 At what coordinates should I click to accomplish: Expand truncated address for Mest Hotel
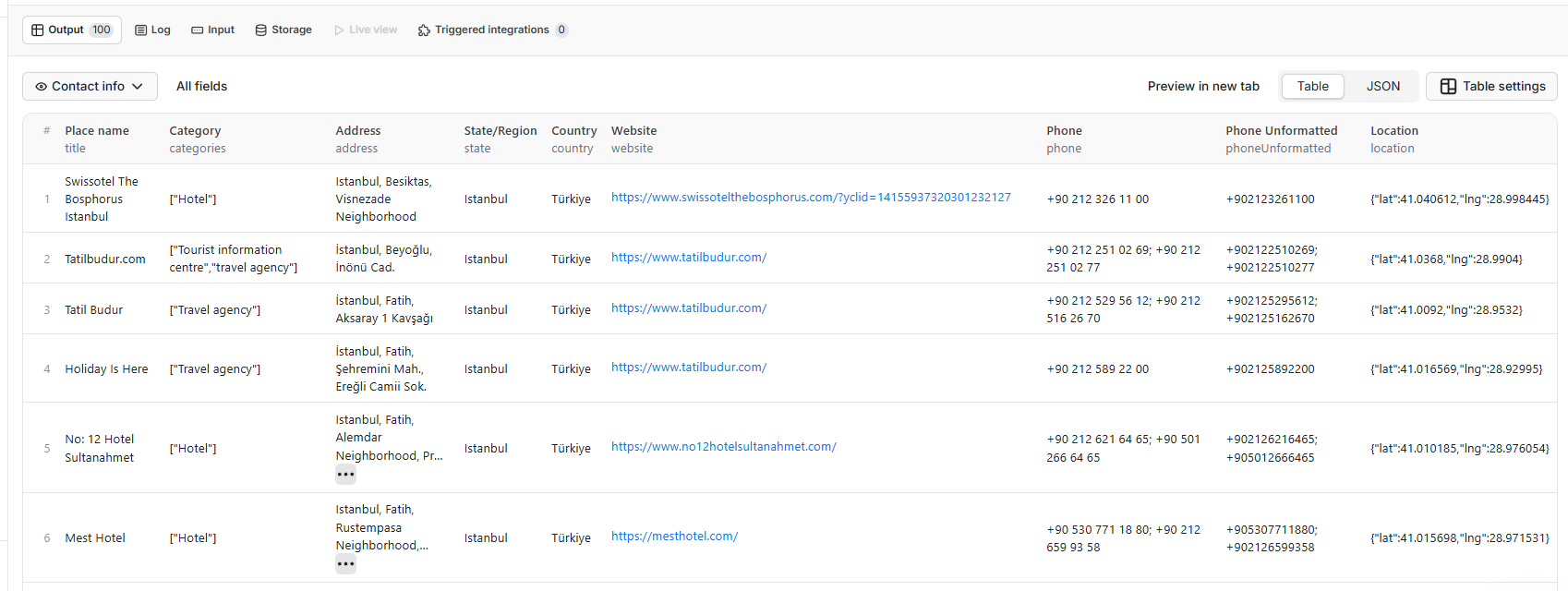click(x=345, y=564)
